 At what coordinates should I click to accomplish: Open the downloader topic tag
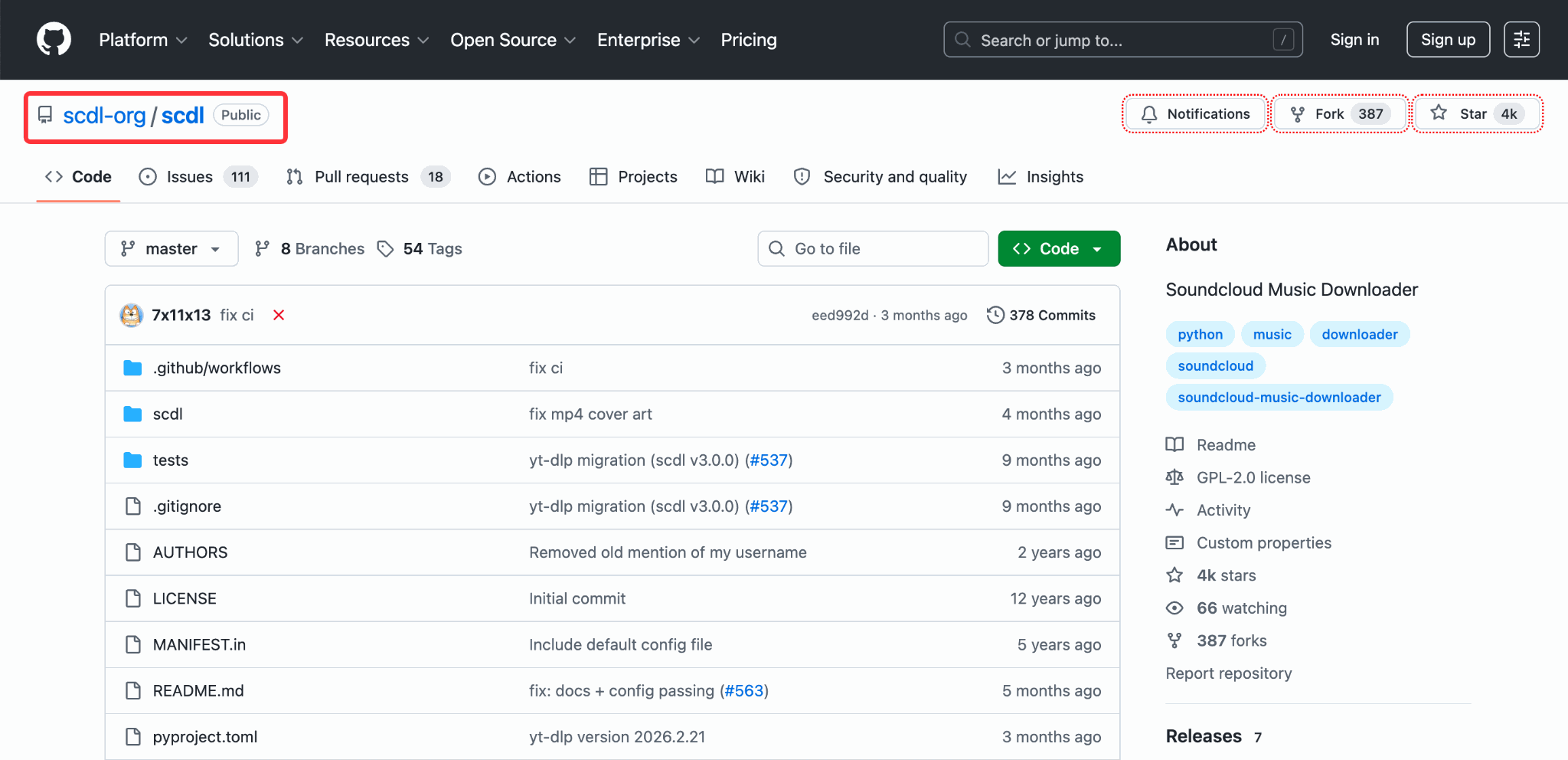1359,334
